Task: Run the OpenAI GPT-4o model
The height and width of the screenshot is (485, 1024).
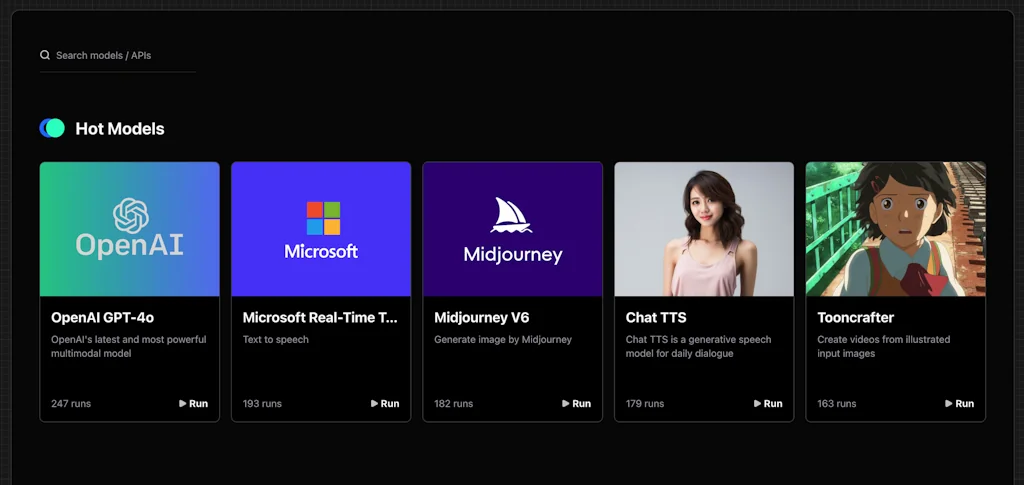Action: pos(193,404)
